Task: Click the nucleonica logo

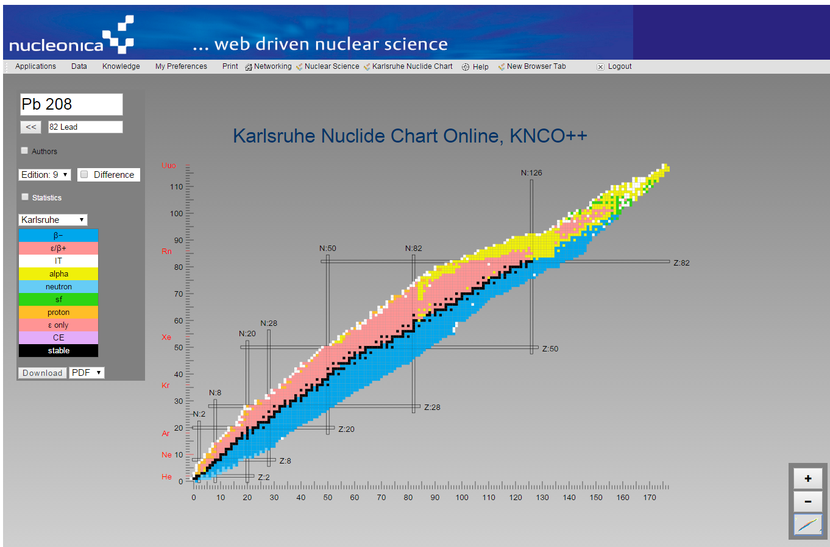Action: point(71,35)
